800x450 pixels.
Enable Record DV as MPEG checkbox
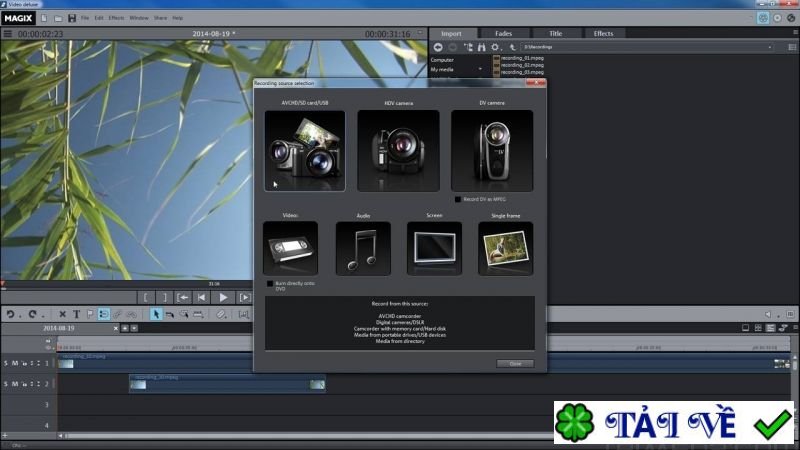(458, 199)
